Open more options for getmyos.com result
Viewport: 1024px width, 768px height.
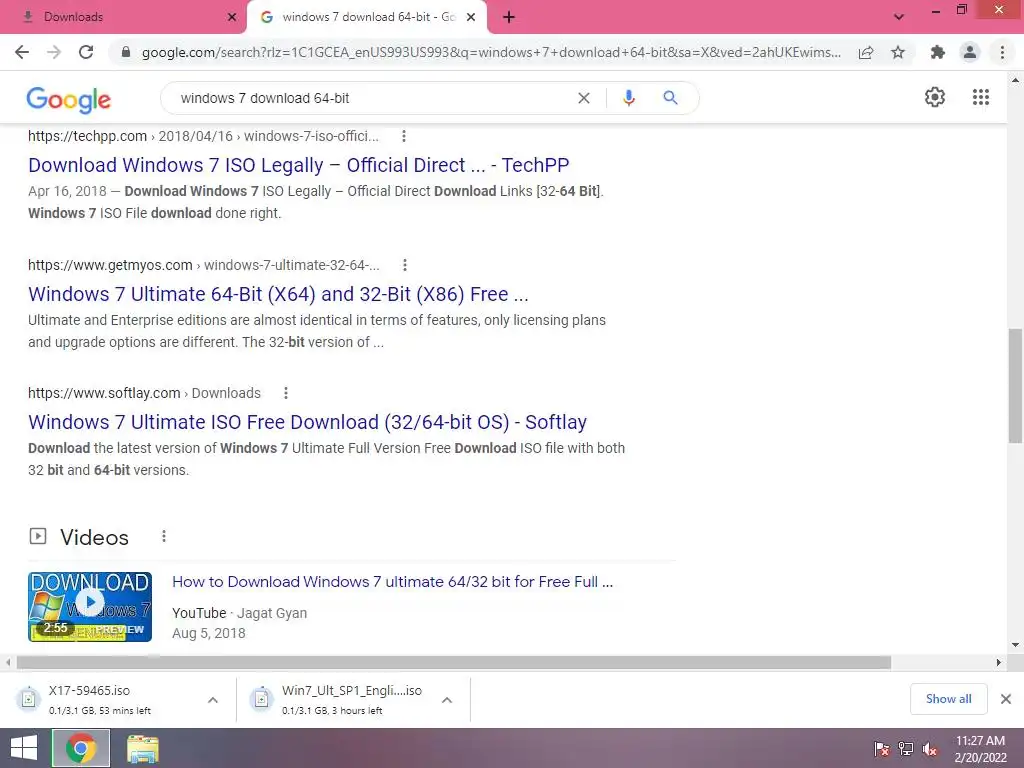(405, 265)
